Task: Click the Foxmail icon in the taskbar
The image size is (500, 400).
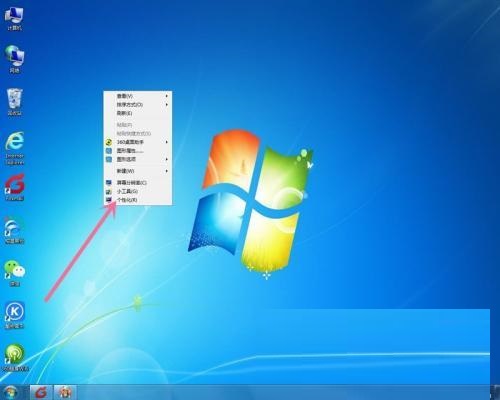Action: 41,392
